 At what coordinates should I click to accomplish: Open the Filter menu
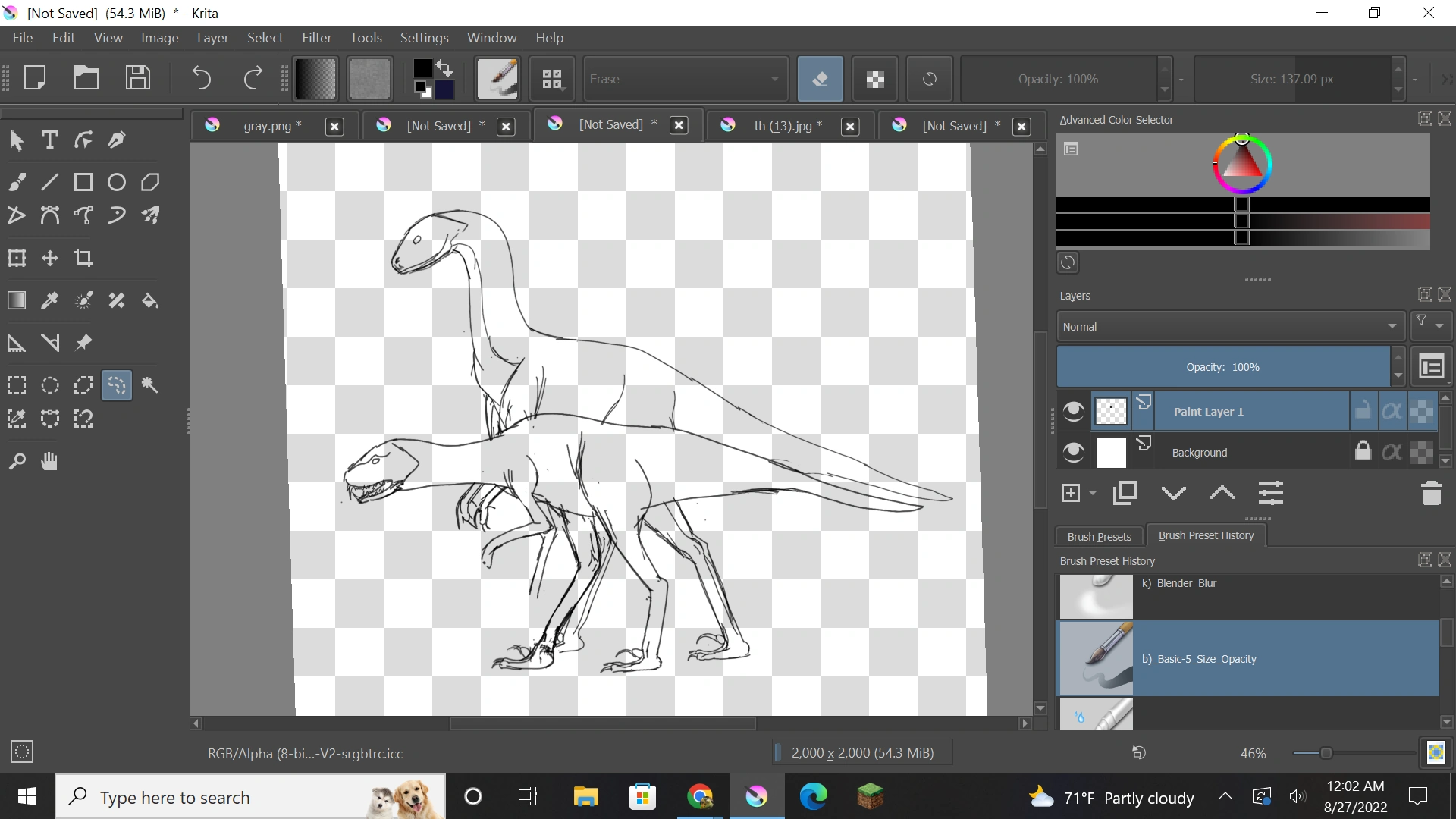pyautogui.click(x=316, y=38)
